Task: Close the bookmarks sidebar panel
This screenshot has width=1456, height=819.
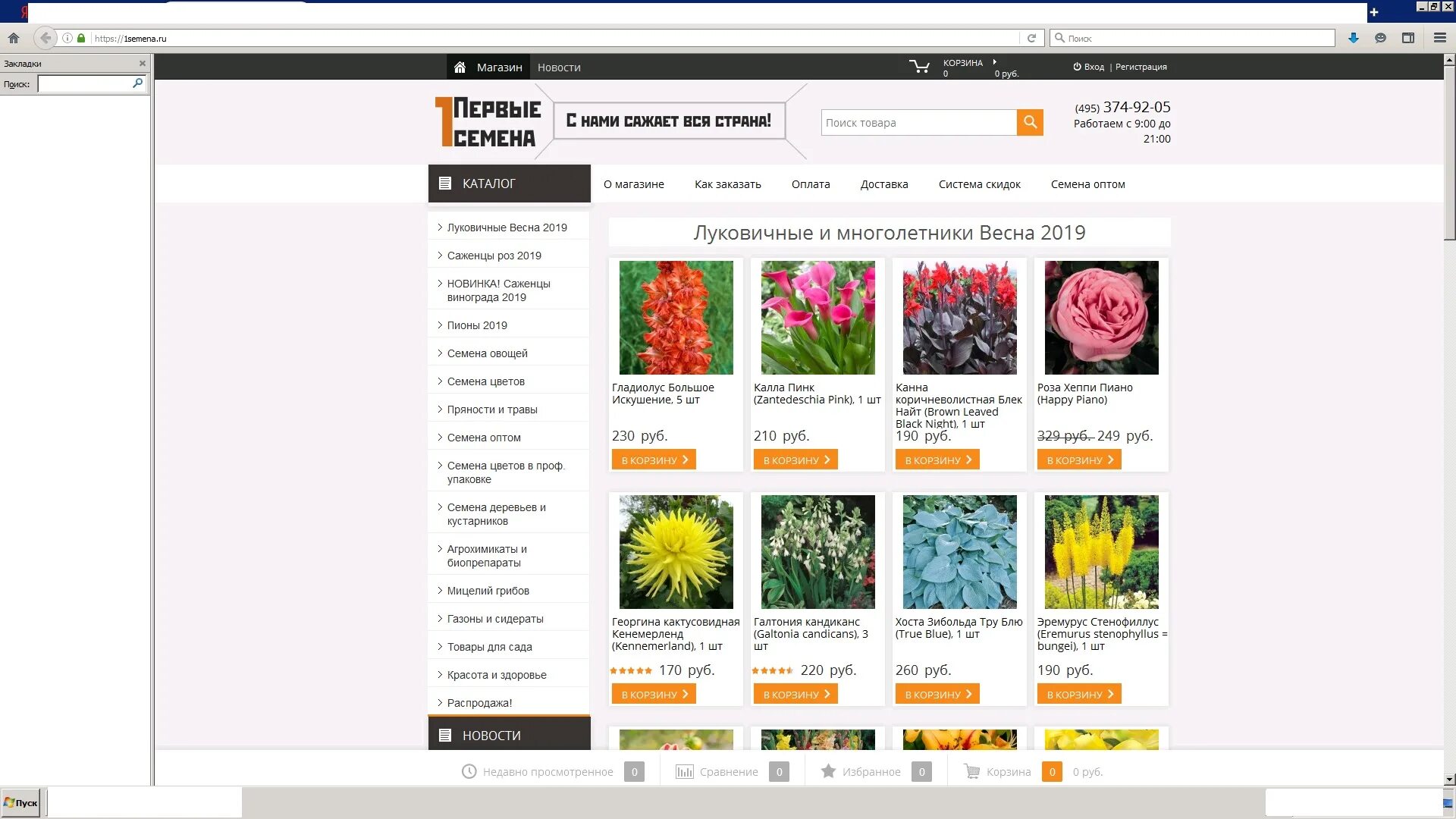Action: click(143, 64)
